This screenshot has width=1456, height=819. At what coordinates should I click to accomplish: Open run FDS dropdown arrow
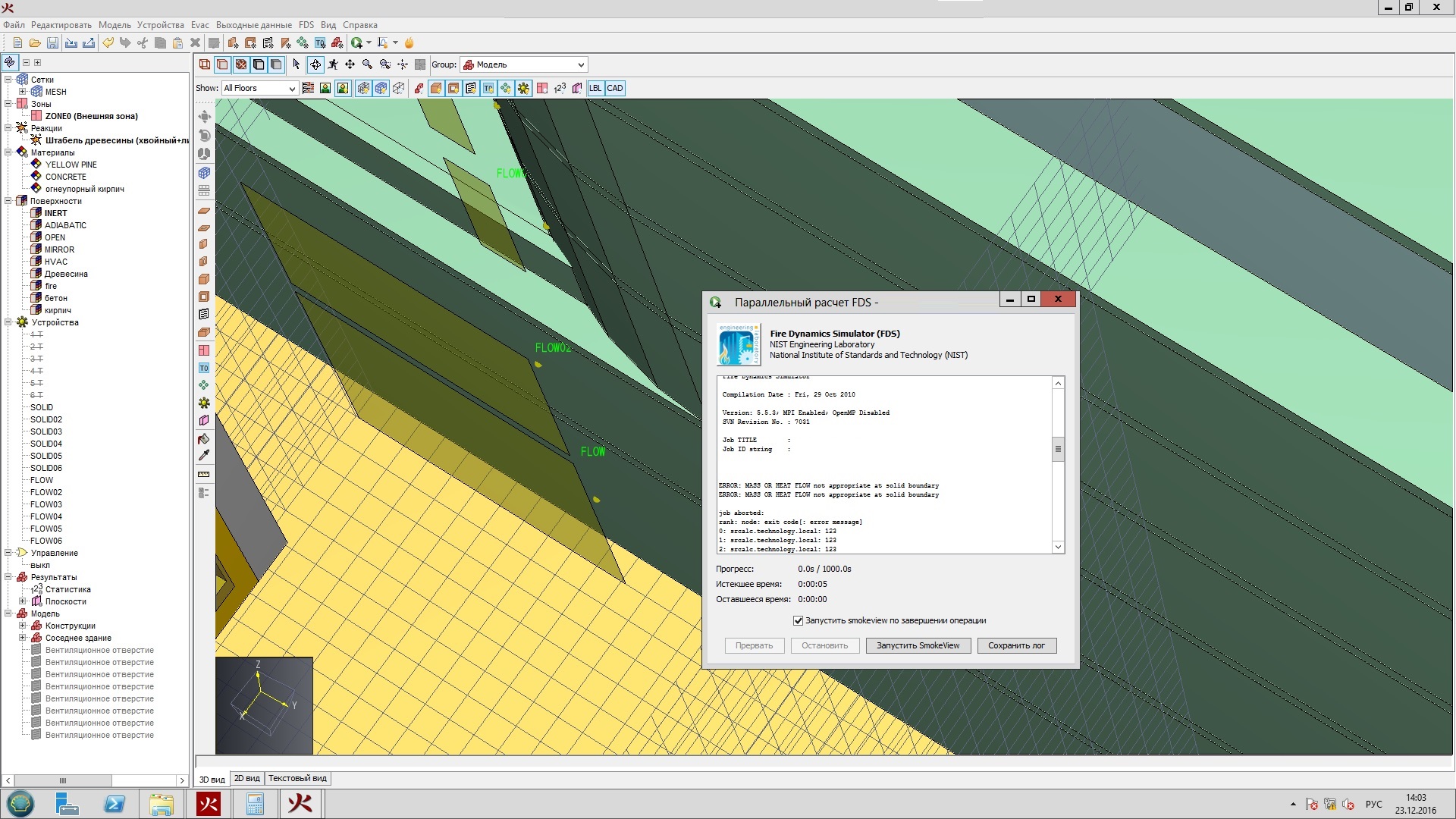click(369, 43)
